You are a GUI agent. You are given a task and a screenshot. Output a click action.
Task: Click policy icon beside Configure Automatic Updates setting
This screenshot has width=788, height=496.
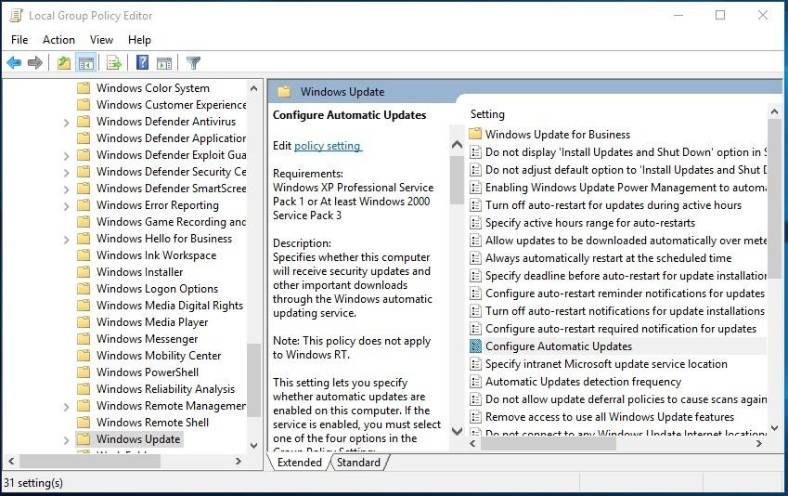(475, 346)
